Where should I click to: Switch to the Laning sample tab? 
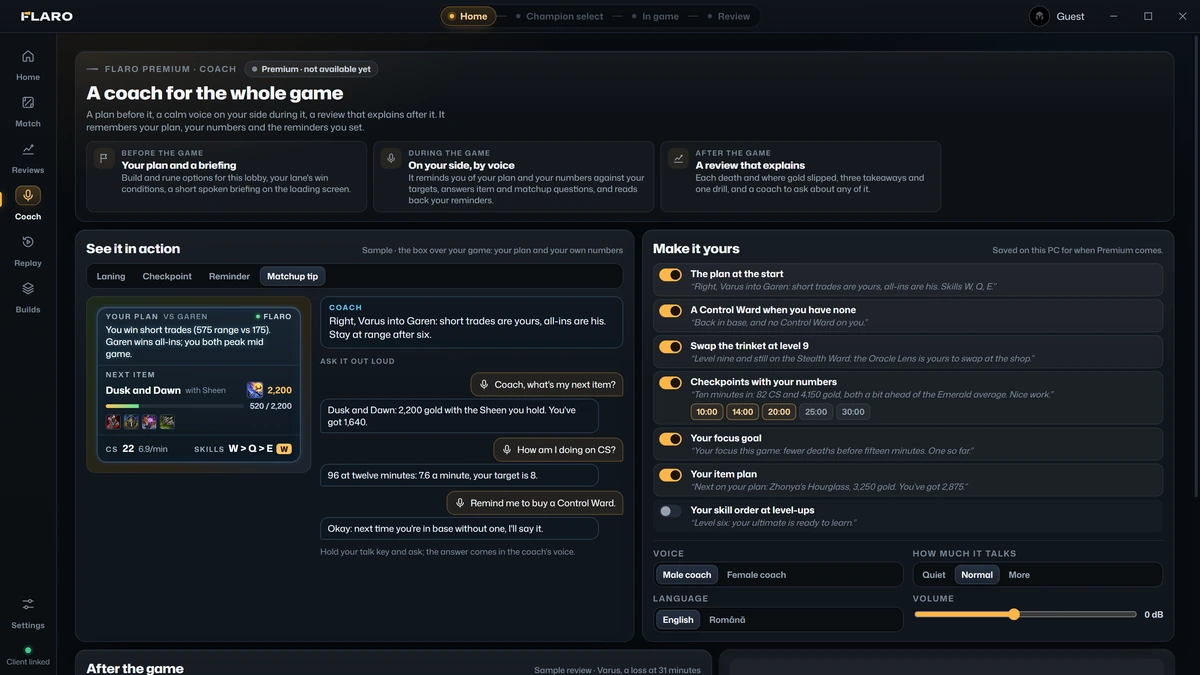click(x=111, y=276)
